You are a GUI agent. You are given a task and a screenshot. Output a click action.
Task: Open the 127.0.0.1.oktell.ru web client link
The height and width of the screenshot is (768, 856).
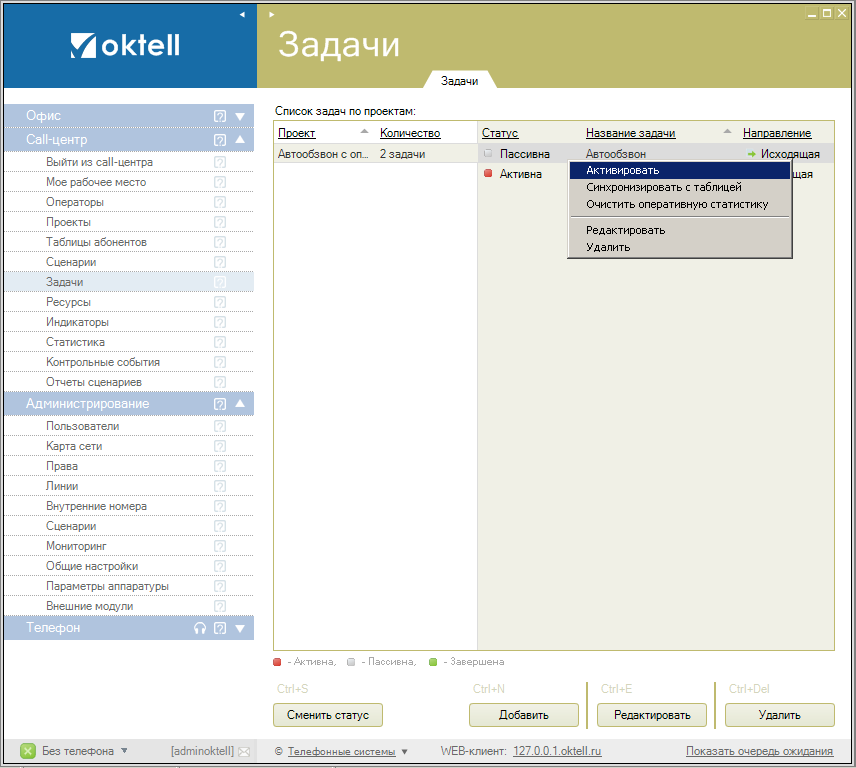(x=557, y=751)
